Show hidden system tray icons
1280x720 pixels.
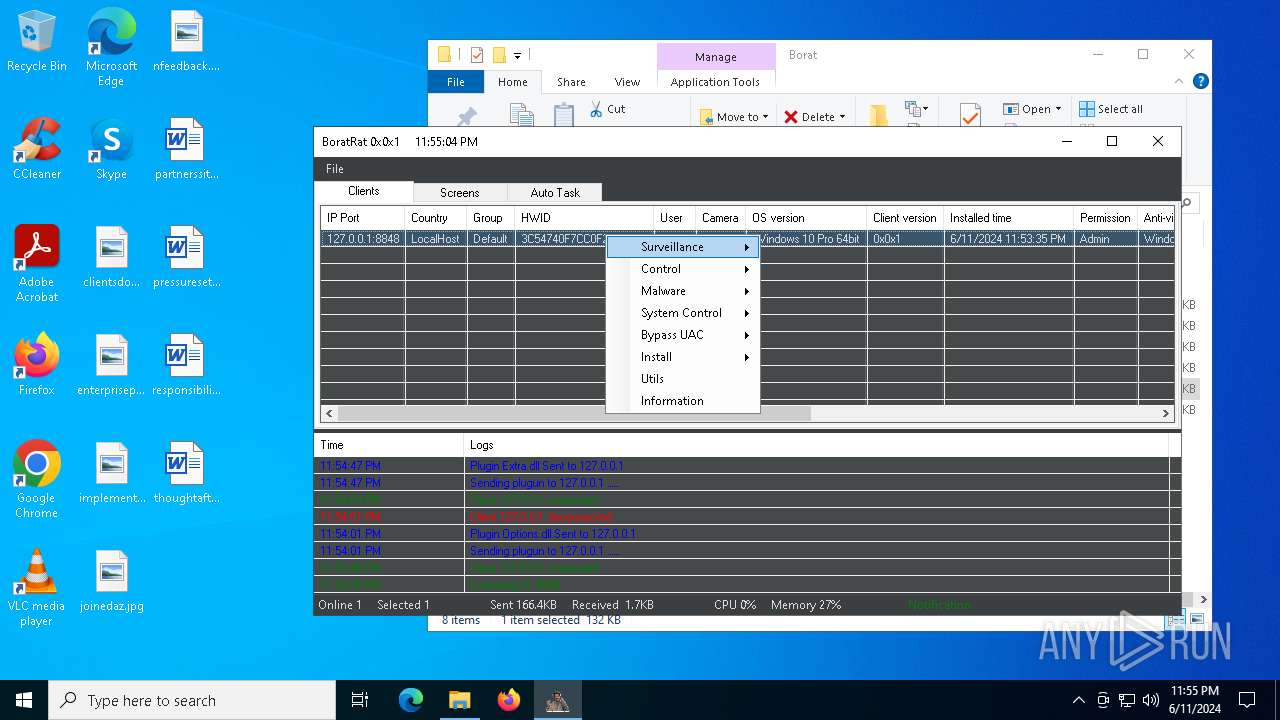pos(1078,700)
